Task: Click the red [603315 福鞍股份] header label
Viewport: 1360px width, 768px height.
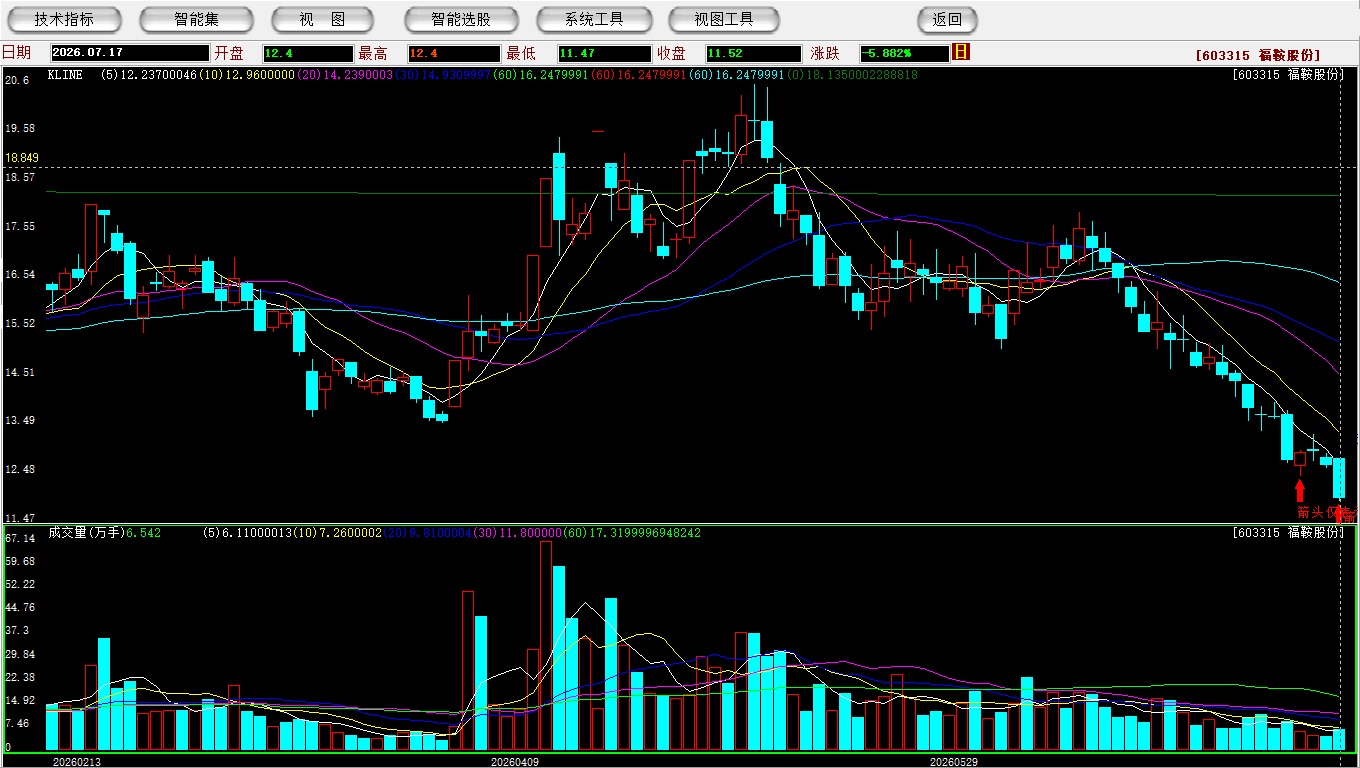Action: [1258, 55]
